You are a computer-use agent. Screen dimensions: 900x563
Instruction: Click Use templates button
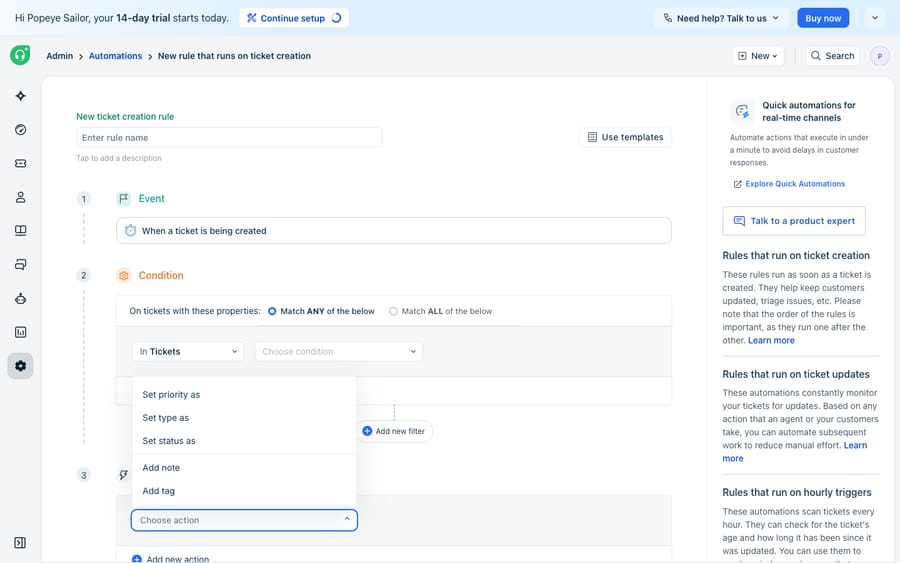point(625,137)
